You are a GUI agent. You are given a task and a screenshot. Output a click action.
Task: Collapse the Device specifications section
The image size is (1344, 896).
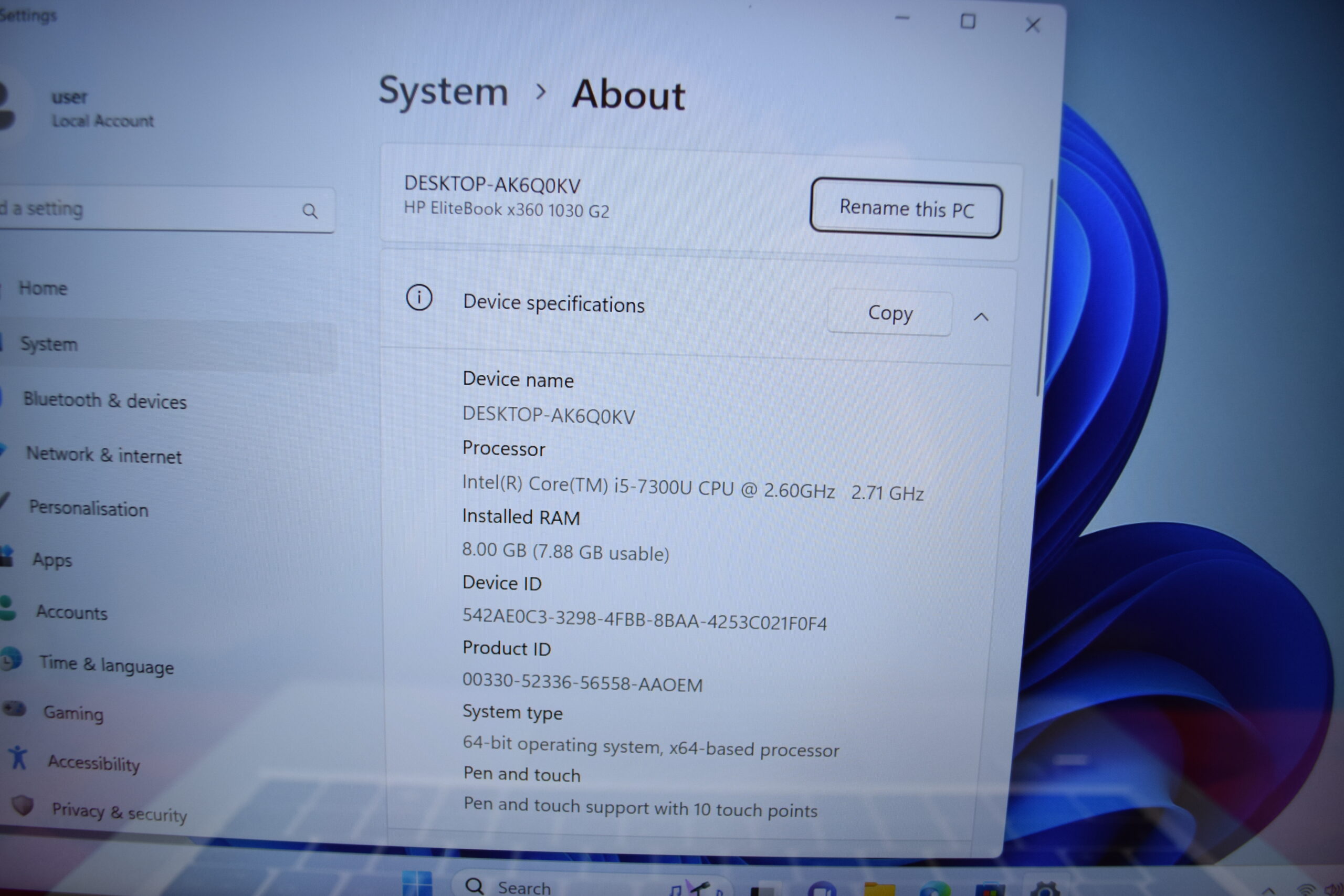click(x=981, y=317)
